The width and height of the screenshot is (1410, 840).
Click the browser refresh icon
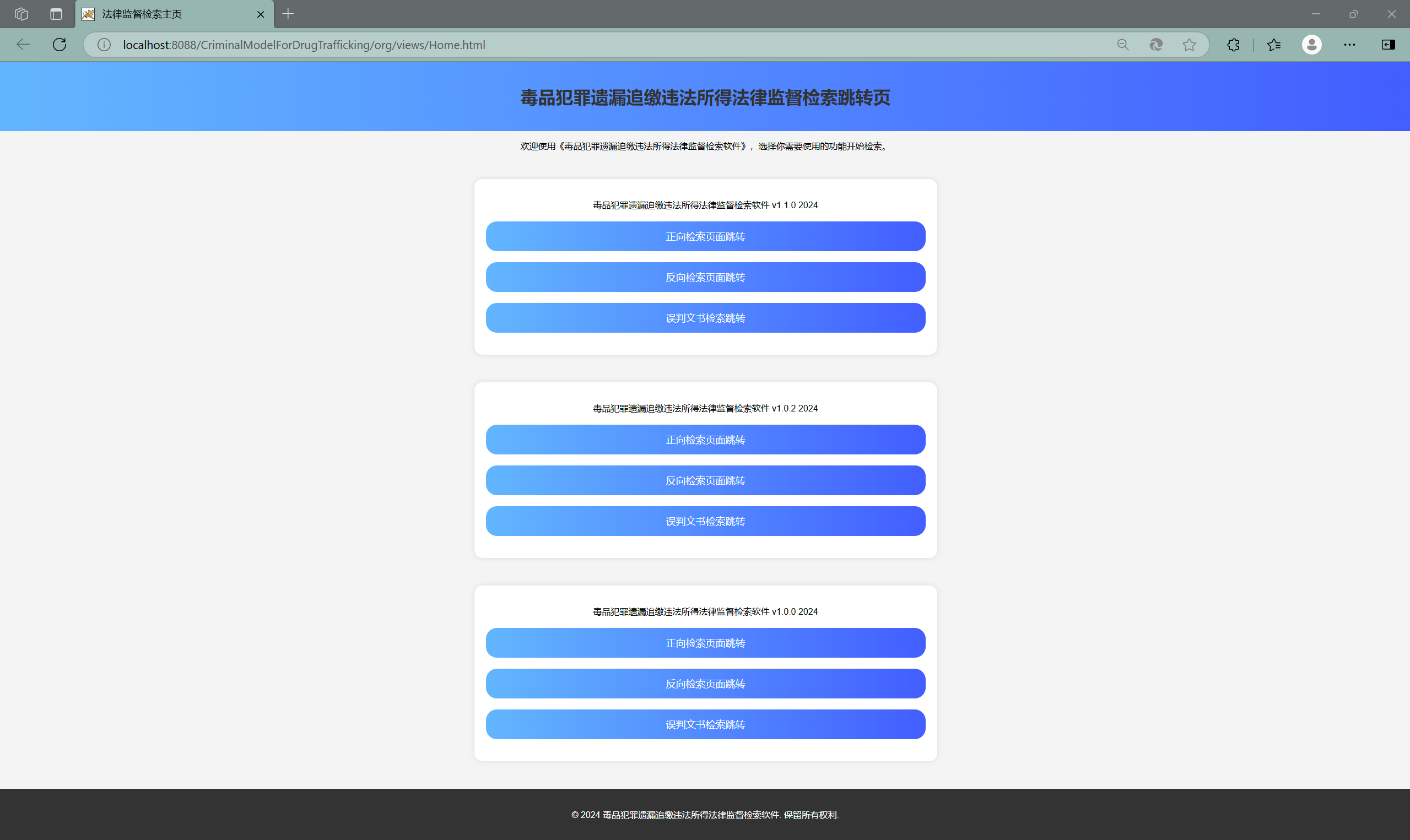pos(60,45)
